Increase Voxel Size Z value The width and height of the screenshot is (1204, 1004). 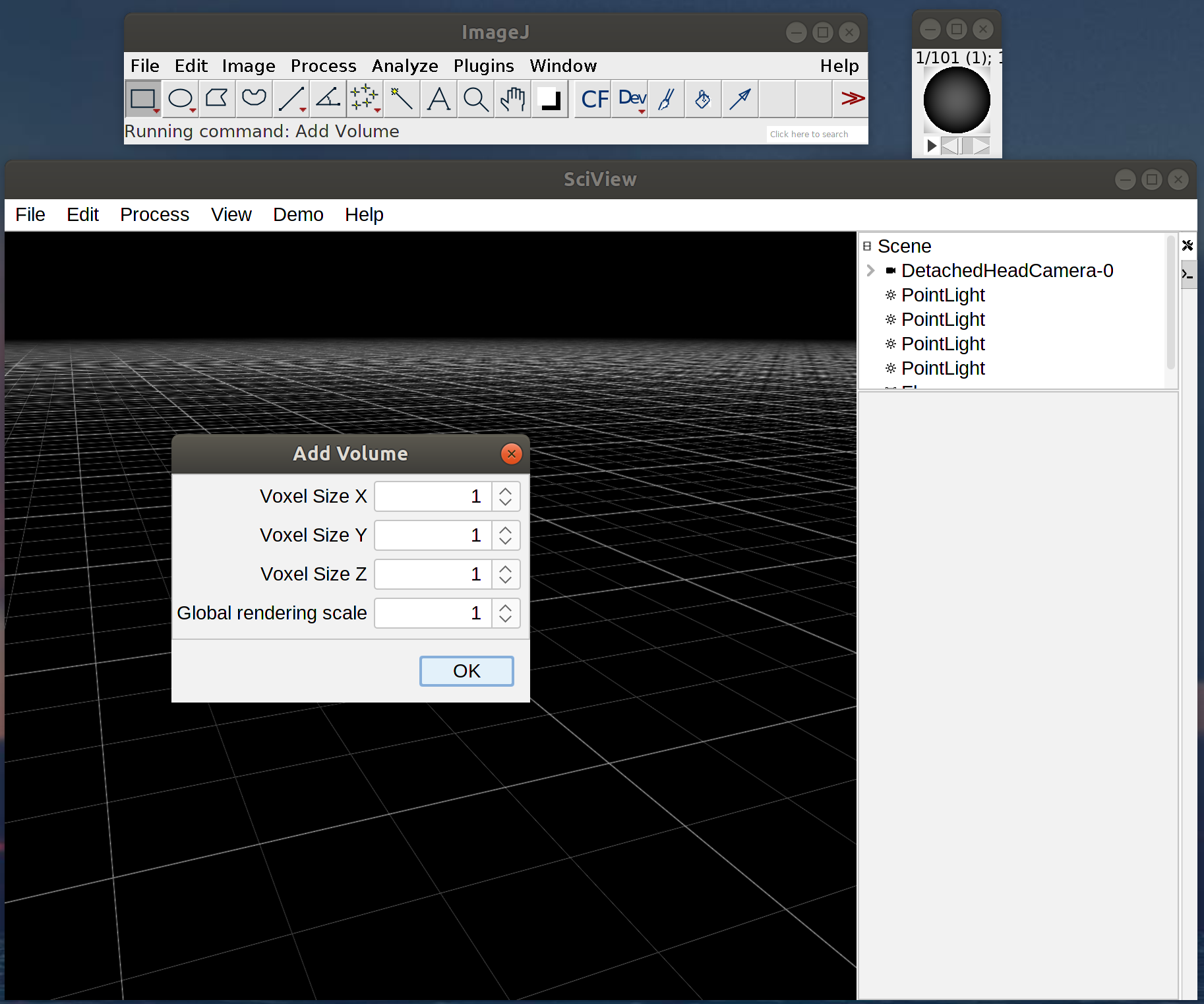(506, 569)
